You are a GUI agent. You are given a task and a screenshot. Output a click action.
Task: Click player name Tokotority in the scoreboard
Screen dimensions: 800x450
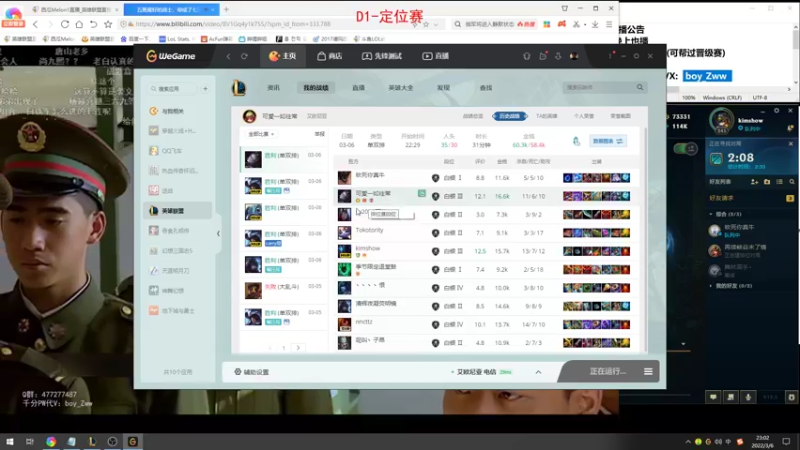pyautogui.click(x=369, y=230)
